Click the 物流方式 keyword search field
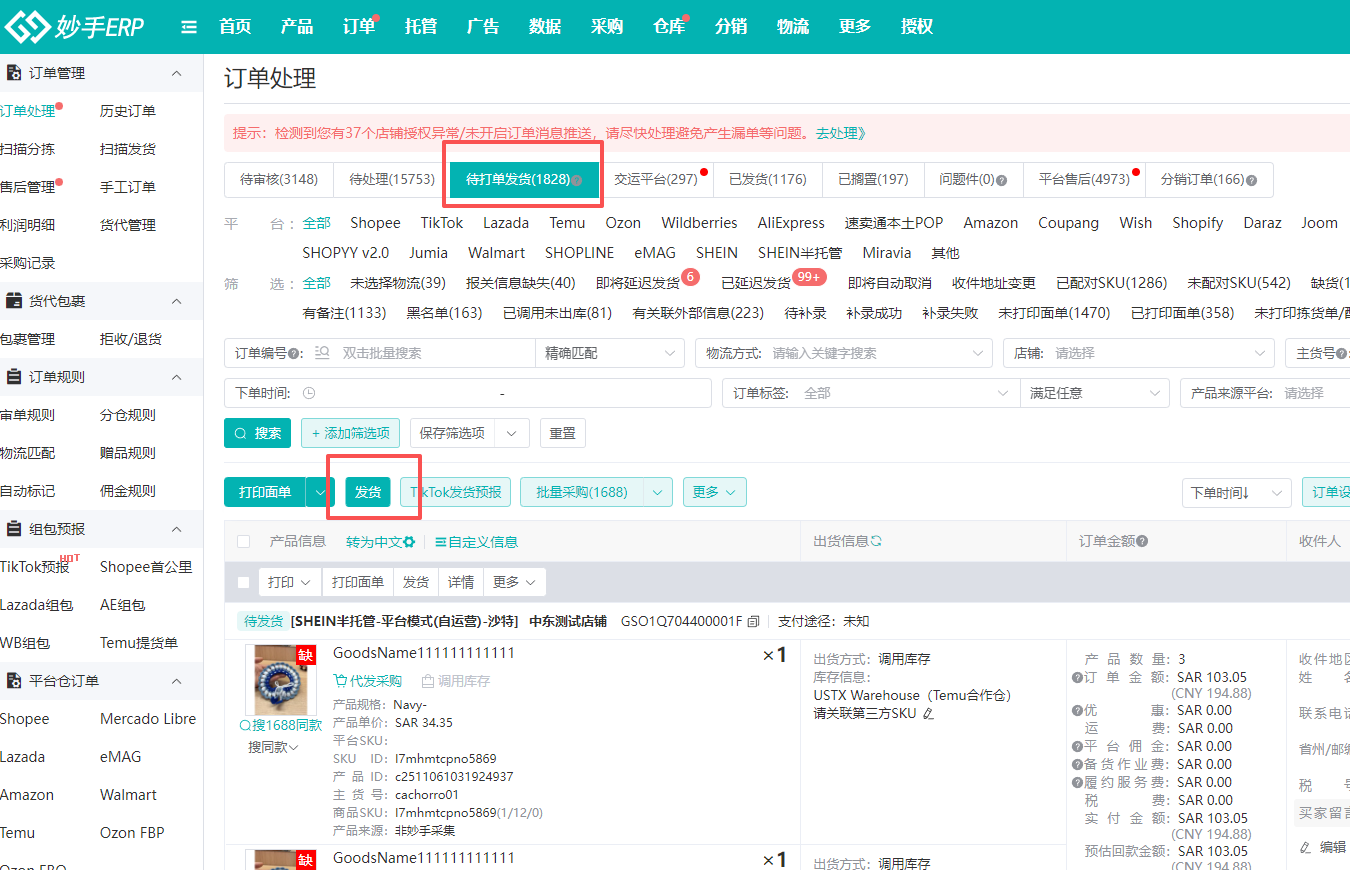This screenshot has width=1350, height=870. (x=866, y=353)
